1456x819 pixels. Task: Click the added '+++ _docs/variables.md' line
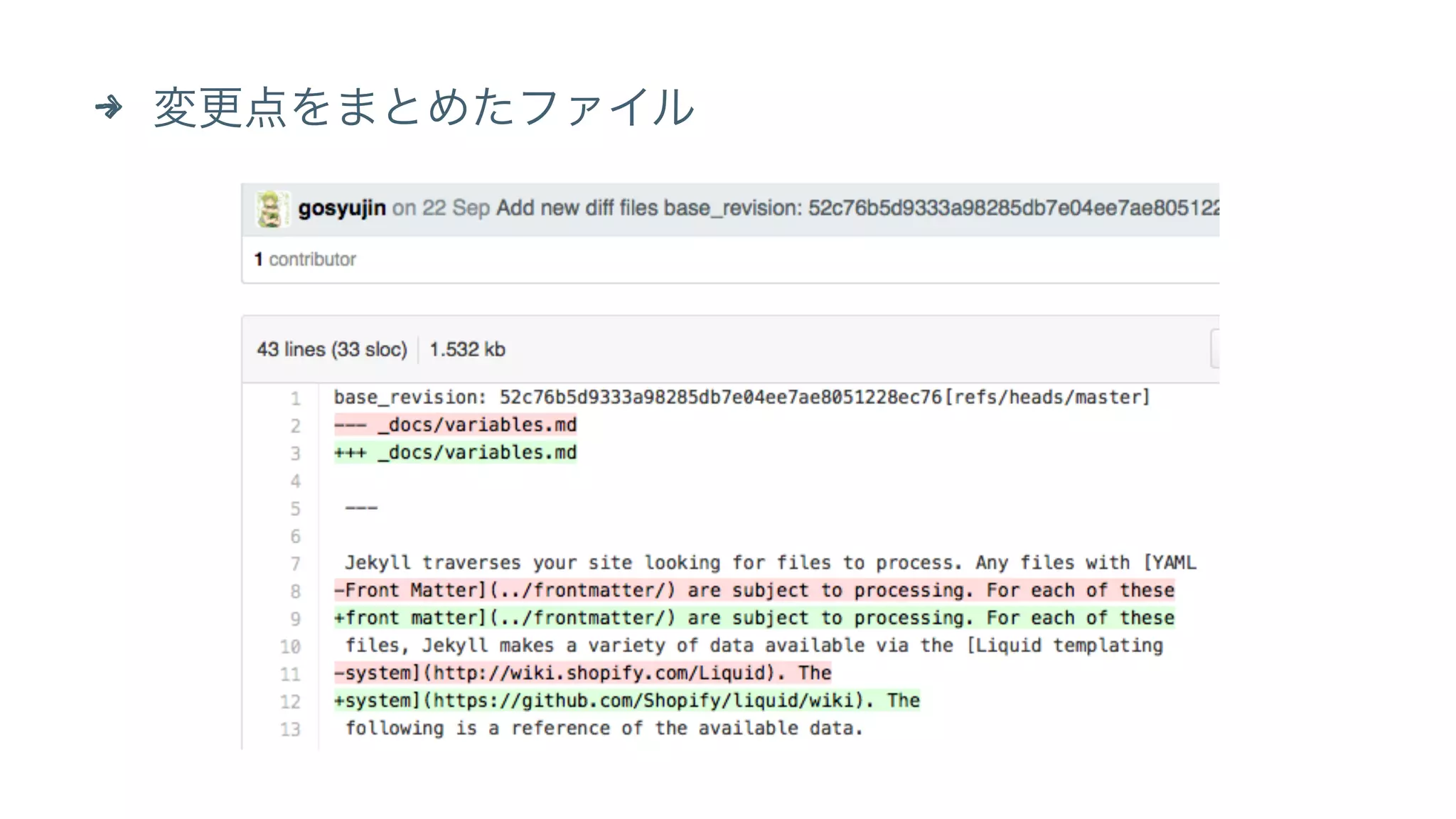[x=455, y=453]
